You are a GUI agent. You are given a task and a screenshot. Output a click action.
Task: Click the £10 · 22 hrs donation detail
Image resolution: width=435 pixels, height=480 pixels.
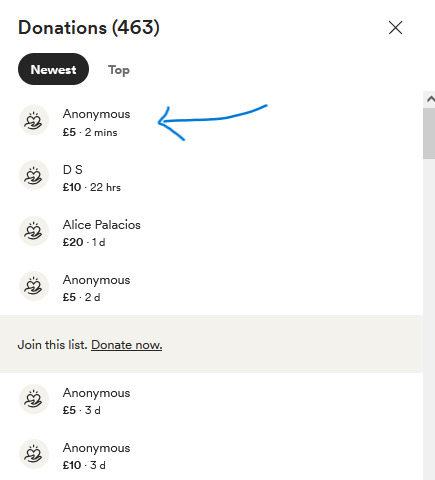92,187
